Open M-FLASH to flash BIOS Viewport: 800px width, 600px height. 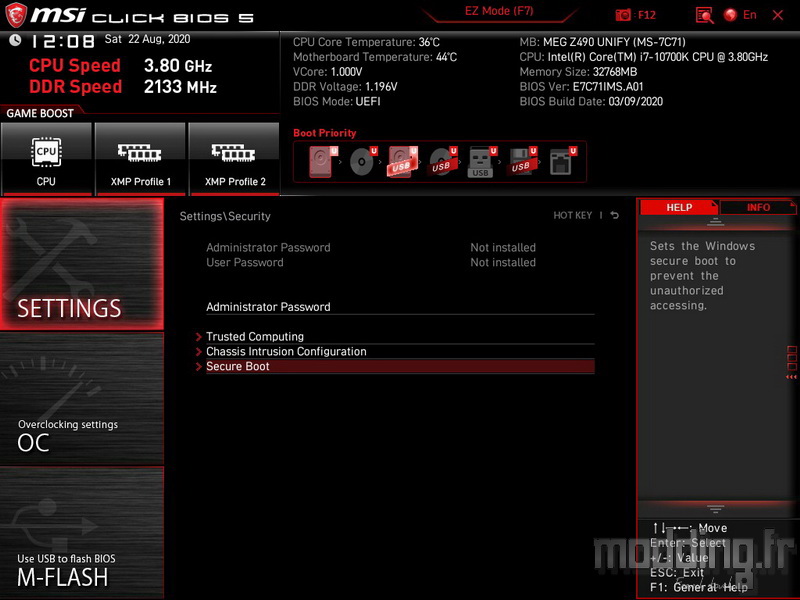[x=82, y=533]
